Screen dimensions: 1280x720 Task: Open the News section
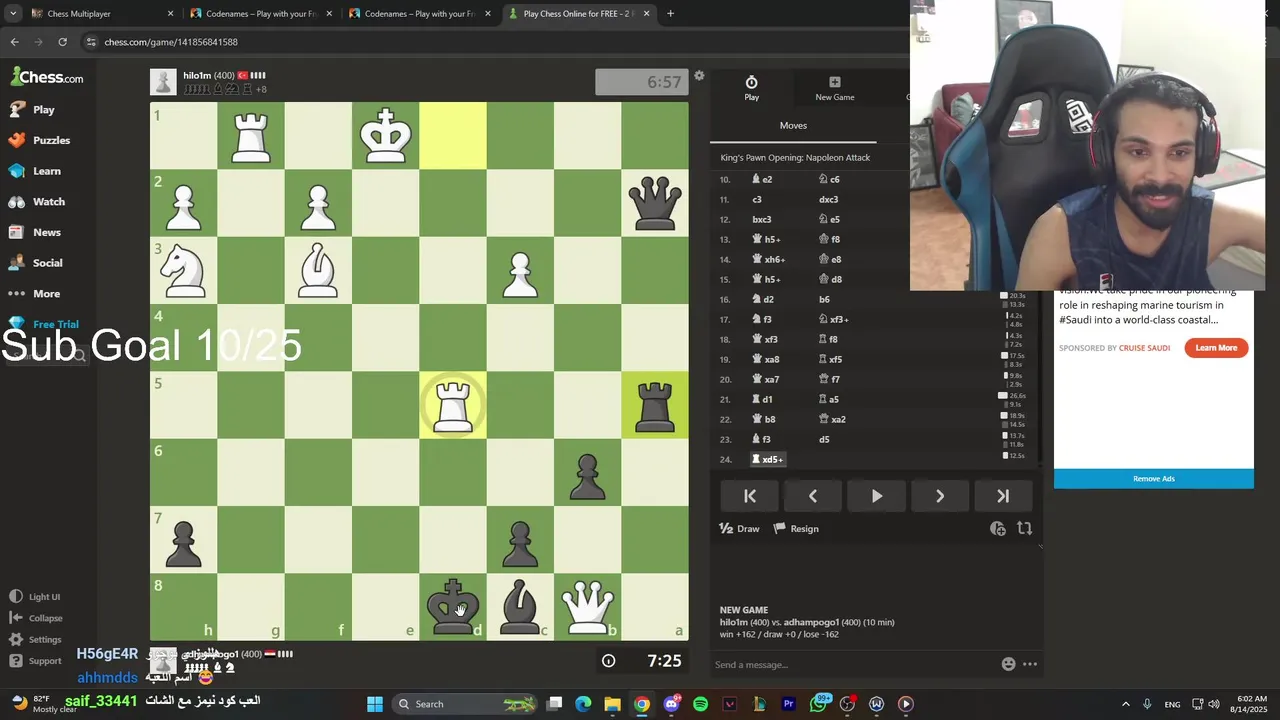[x=35, y=232]
